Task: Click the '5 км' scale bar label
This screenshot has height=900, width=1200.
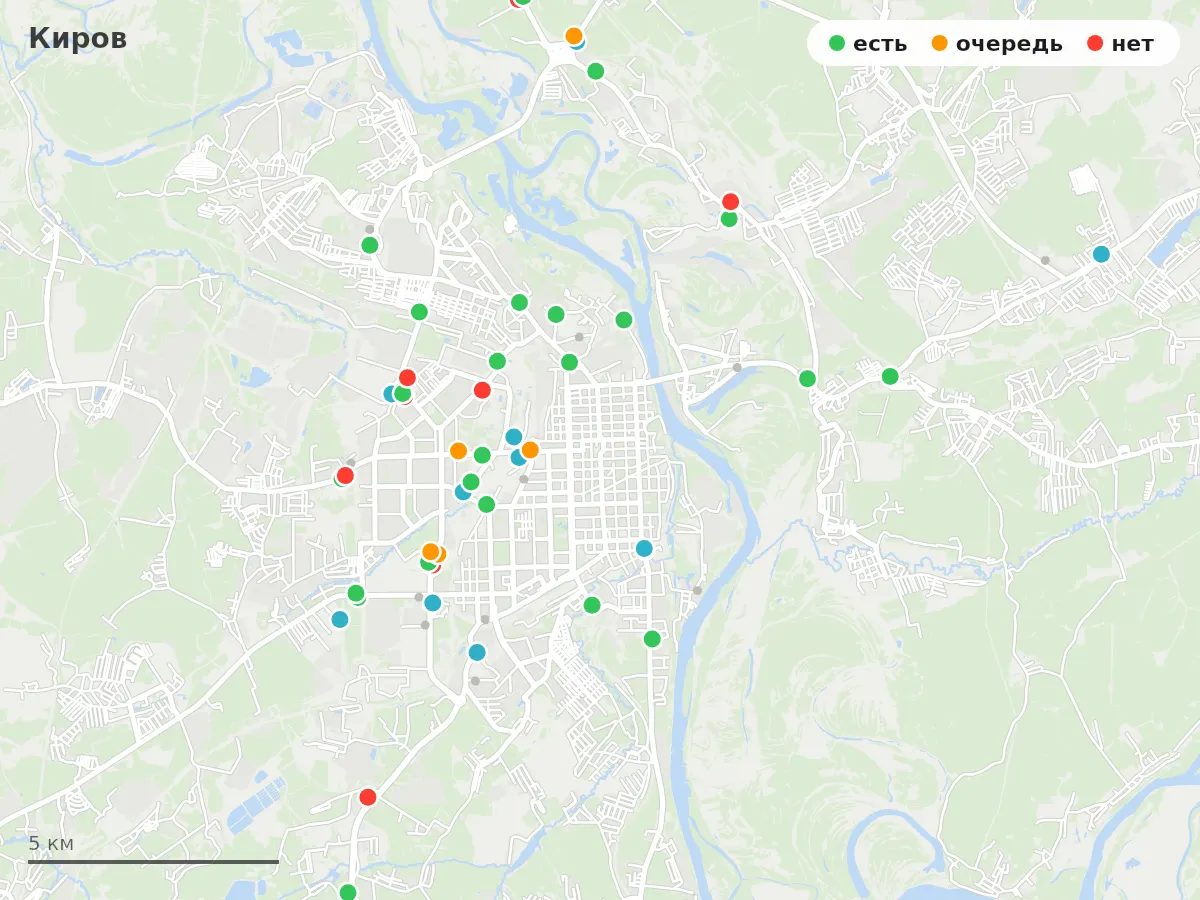Action: point(51,843)
